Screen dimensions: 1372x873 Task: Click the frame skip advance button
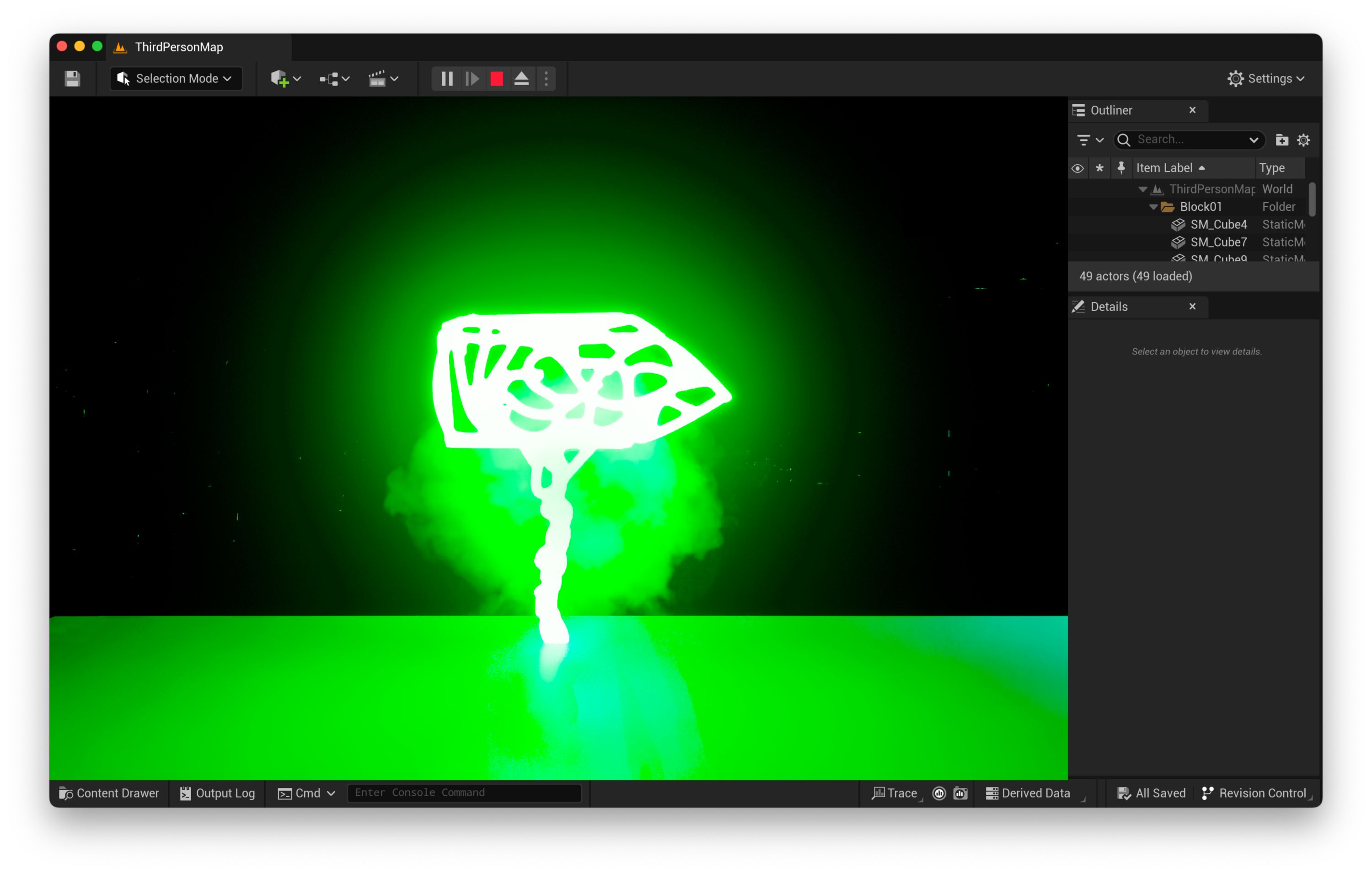472,79
